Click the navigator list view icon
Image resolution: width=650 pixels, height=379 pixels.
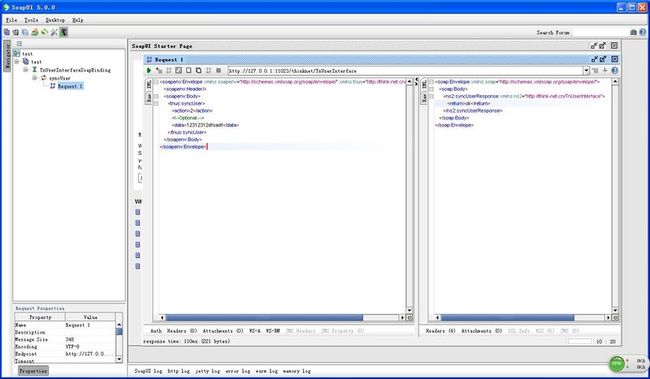[19, 44]
